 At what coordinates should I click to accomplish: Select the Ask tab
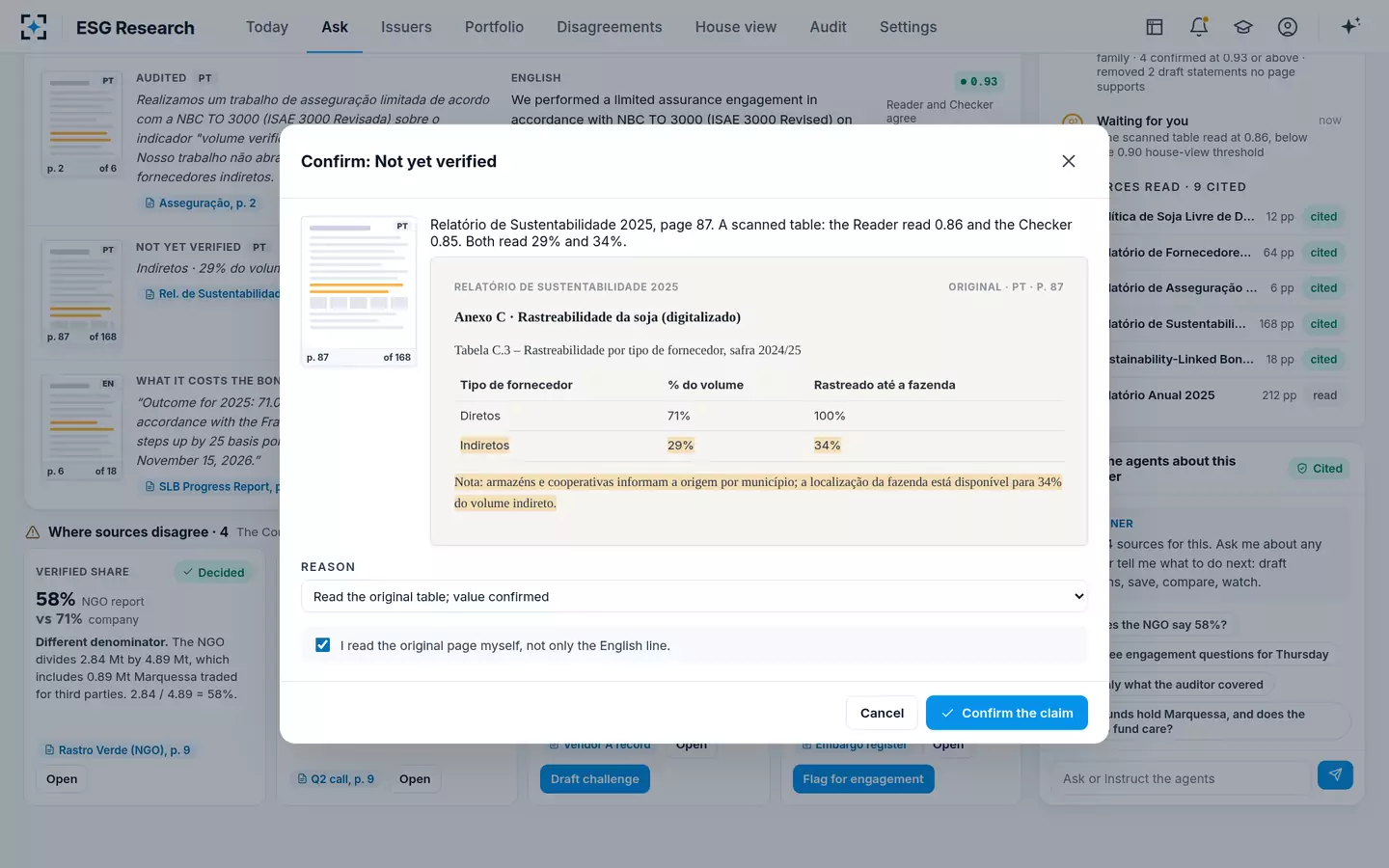tap(335, 27)
